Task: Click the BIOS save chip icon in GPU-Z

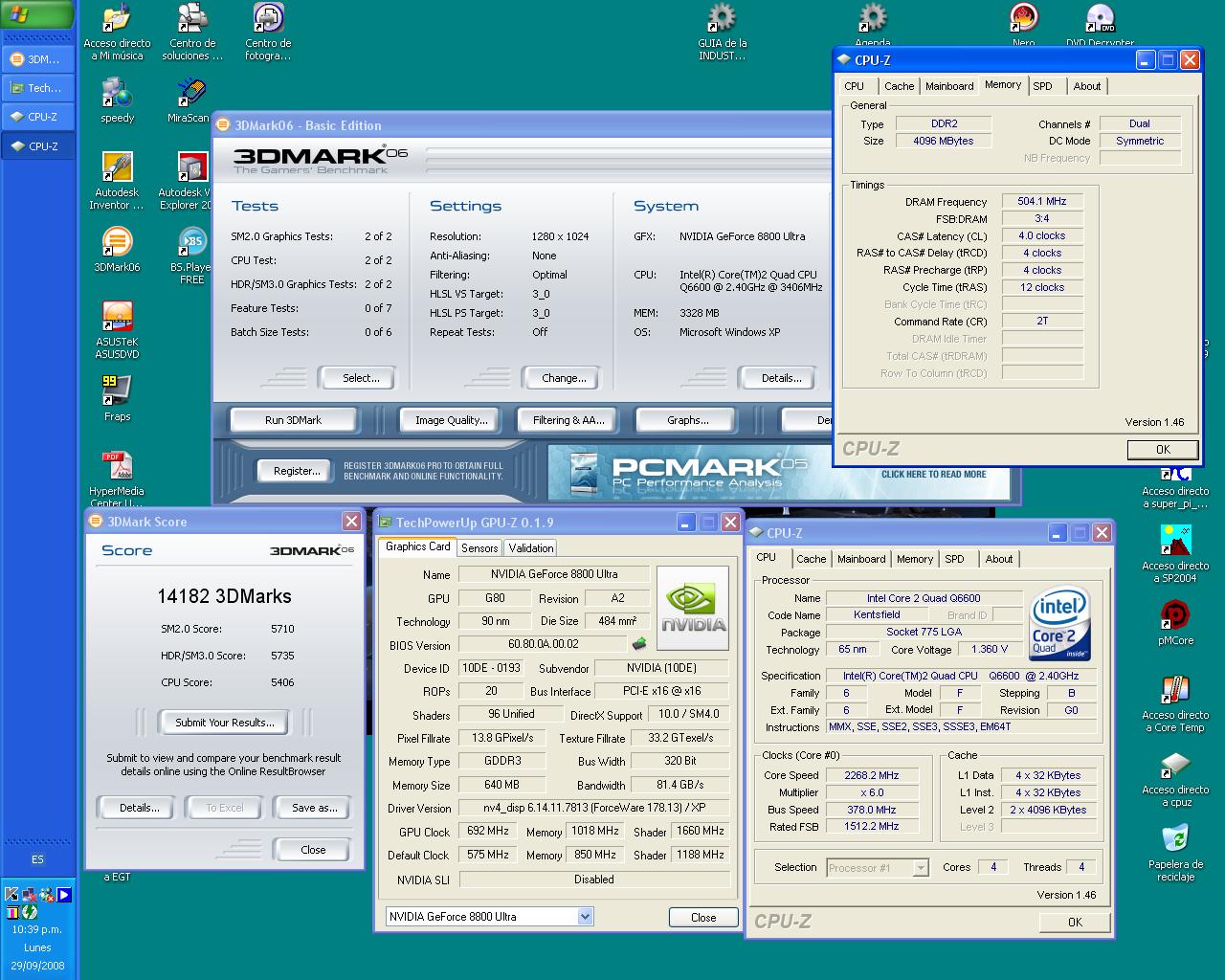Action: (x=639, y=644)
